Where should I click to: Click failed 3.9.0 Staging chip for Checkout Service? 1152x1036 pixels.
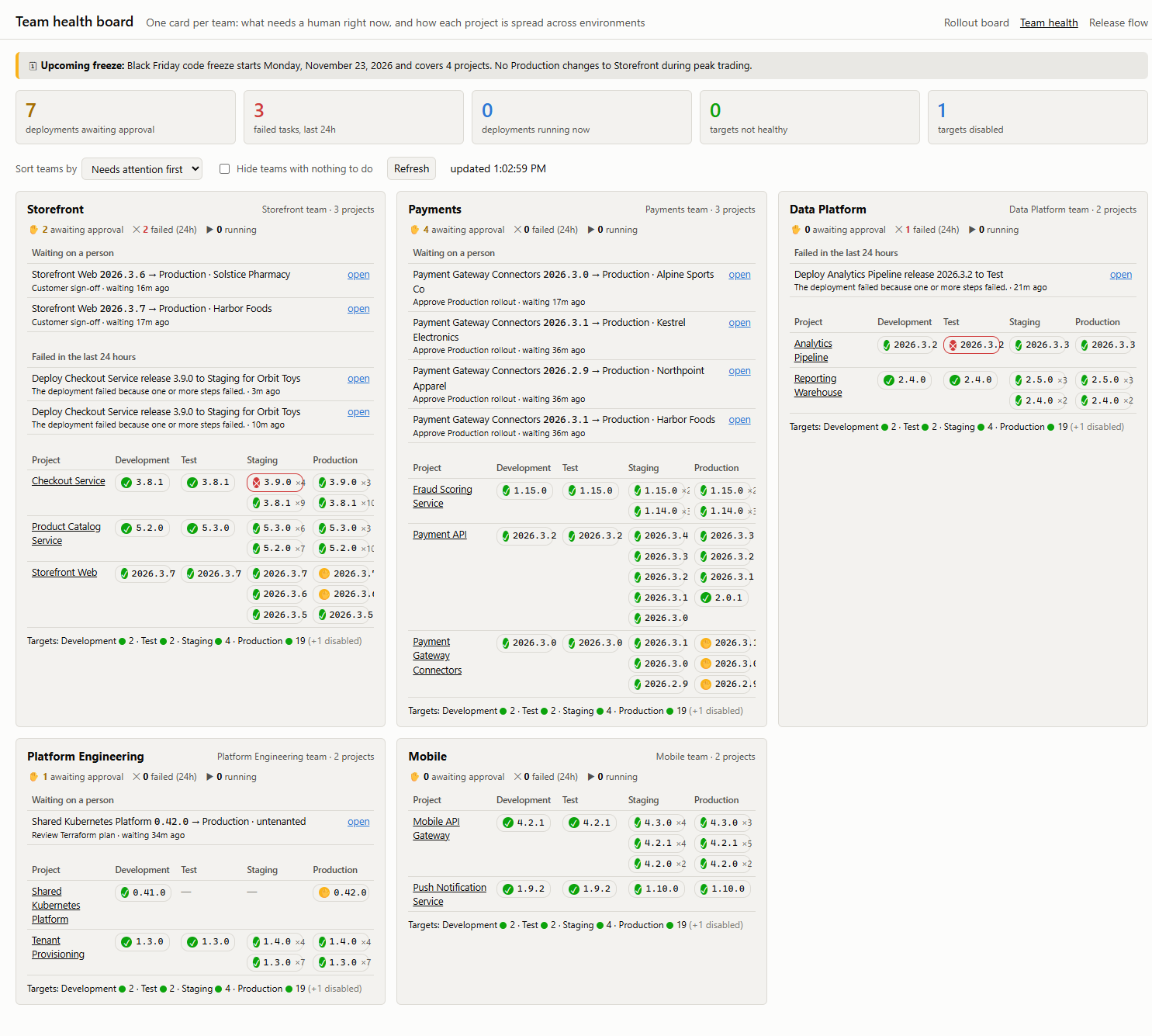tap(275, 483)
